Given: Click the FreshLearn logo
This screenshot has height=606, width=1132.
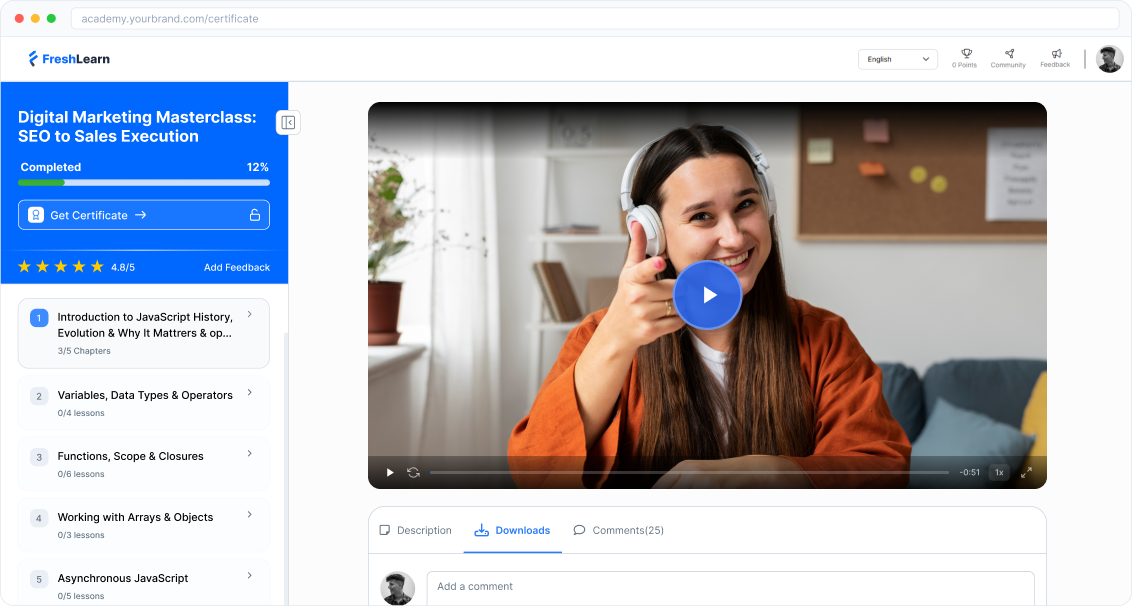Looking at the screenshot, I should [69, 59].
